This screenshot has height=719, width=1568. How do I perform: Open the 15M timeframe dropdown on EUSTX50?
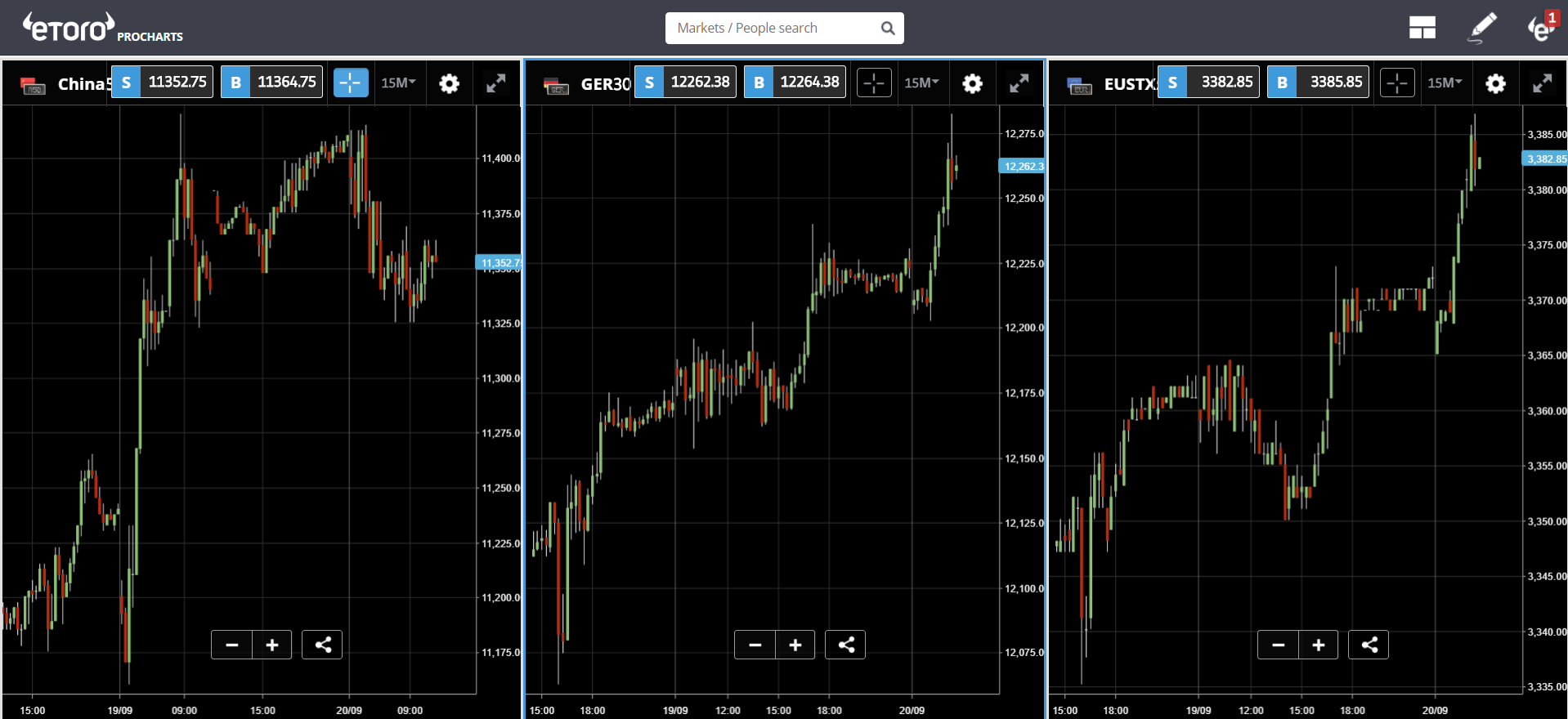[1445, 83]
